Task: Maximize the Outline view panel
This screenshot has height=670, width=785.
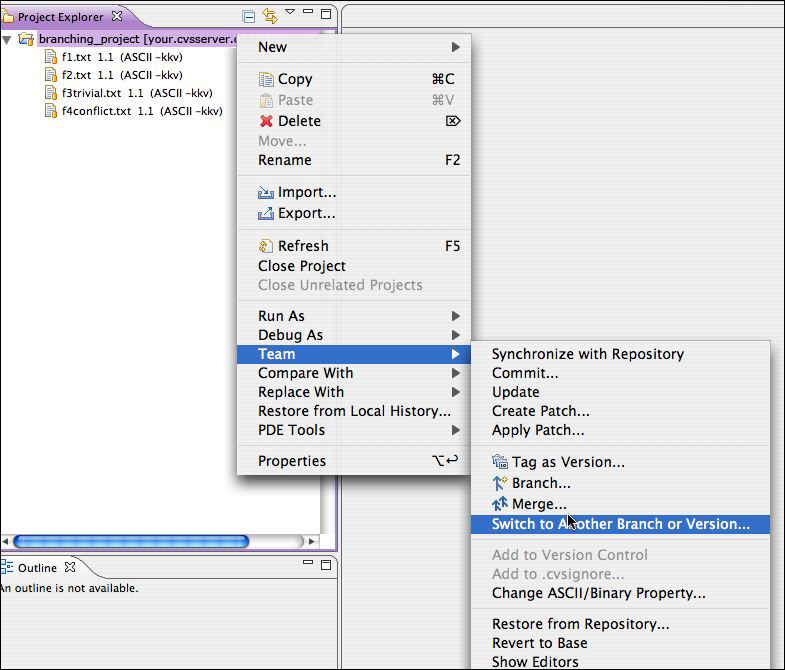Action: coord(326,567)
